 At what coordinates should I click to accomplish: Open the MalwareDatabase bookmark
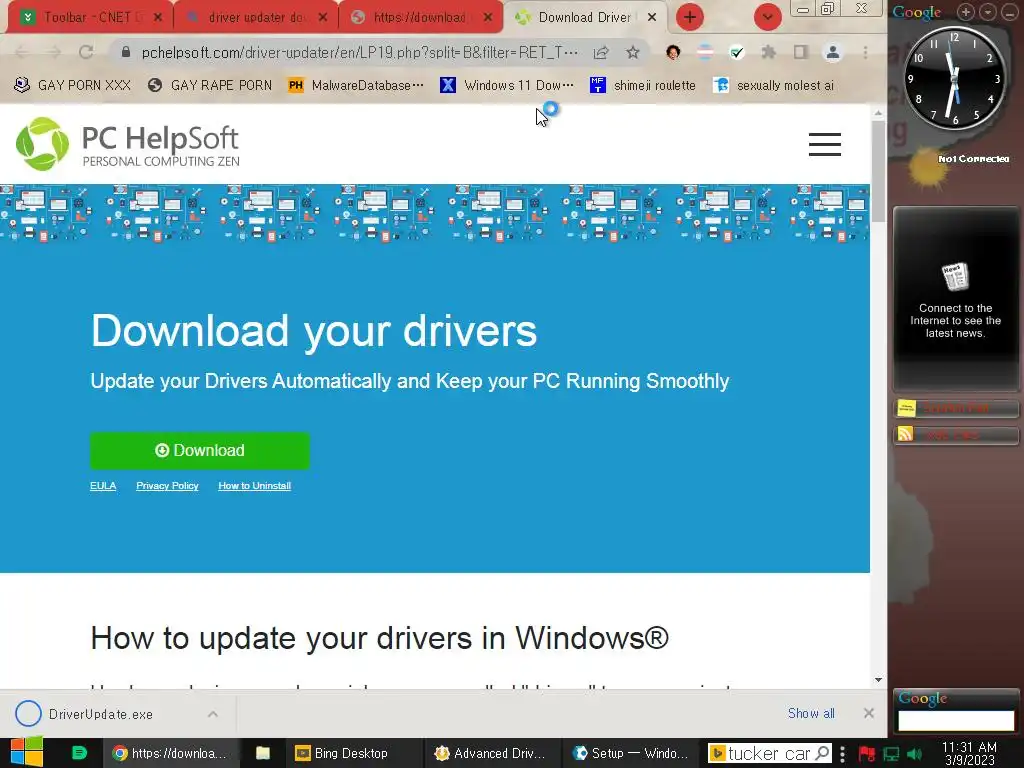click(356, 86)
